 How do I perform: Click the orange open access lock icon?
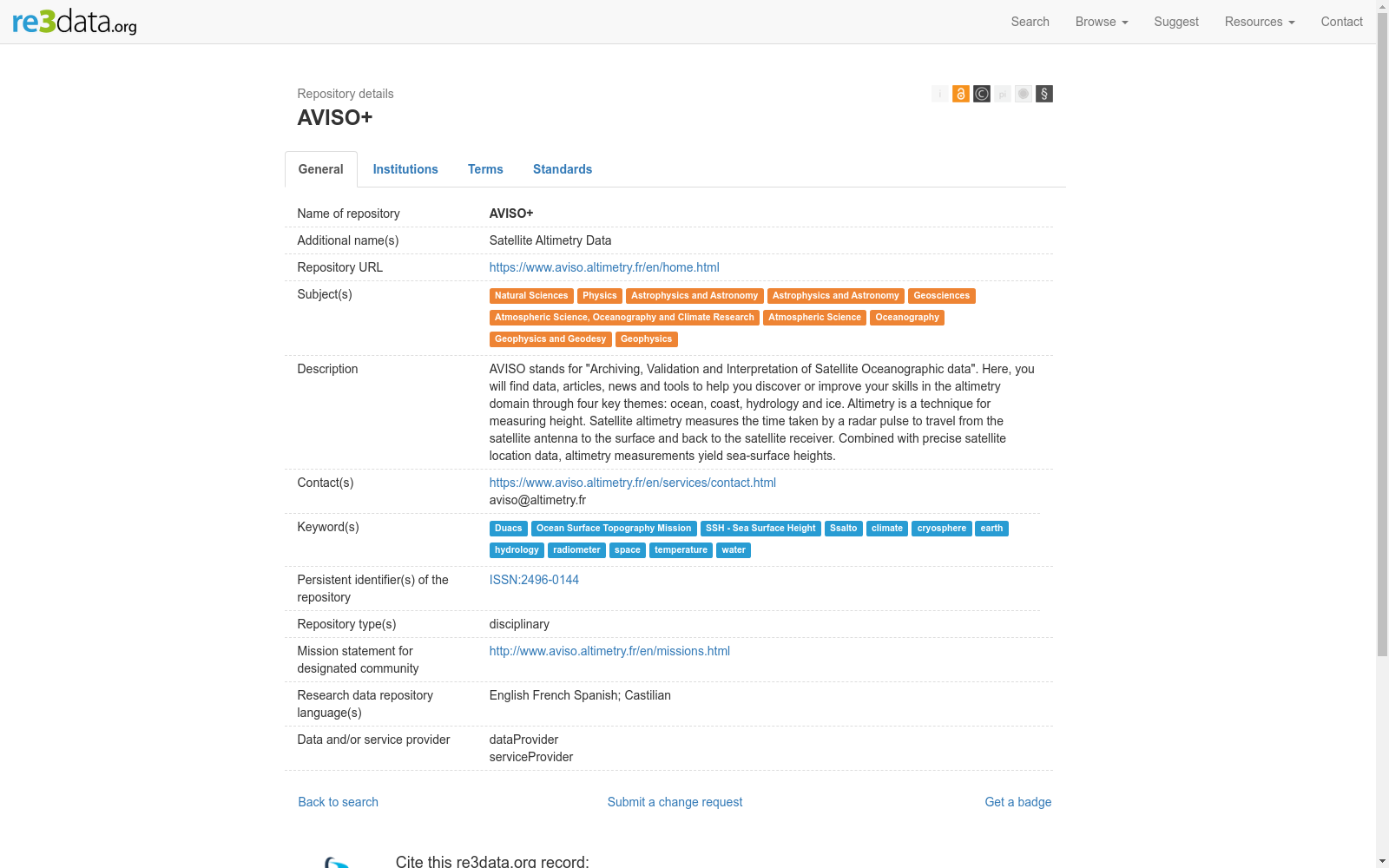coord(961,94)
